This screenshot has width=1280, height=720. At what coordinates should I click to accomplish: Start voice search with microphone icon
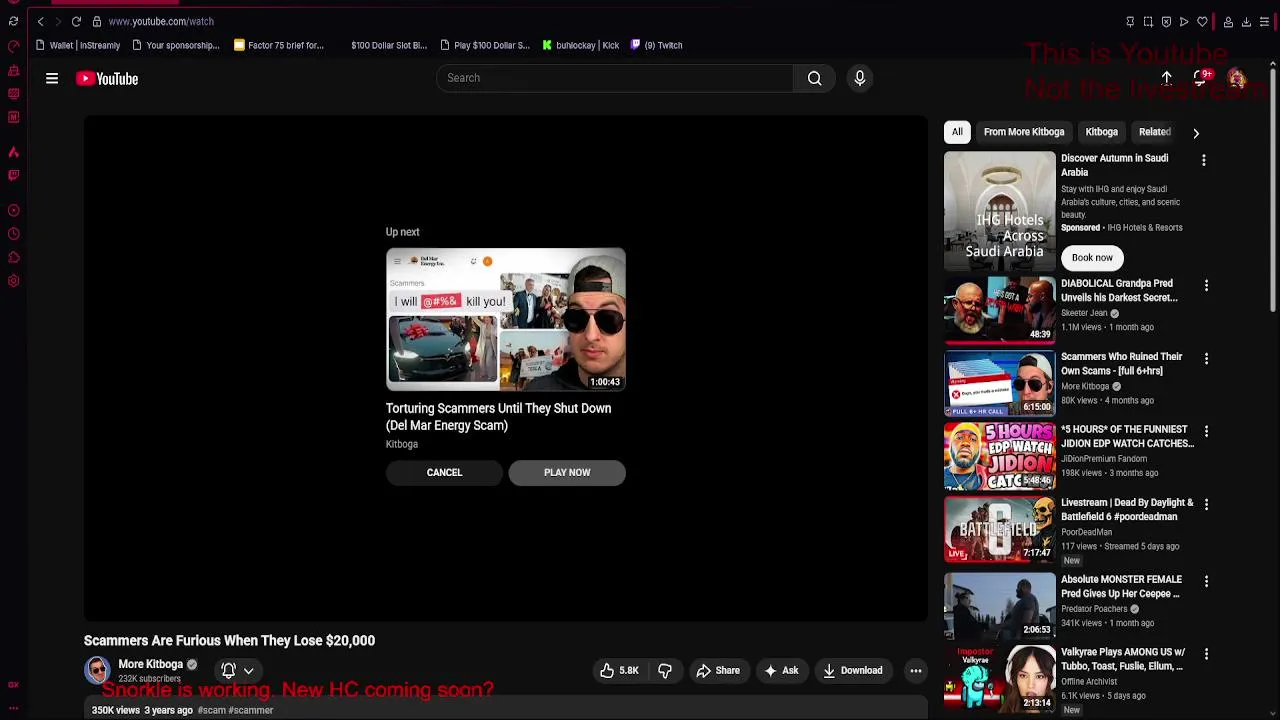click(x=860, y=78)
